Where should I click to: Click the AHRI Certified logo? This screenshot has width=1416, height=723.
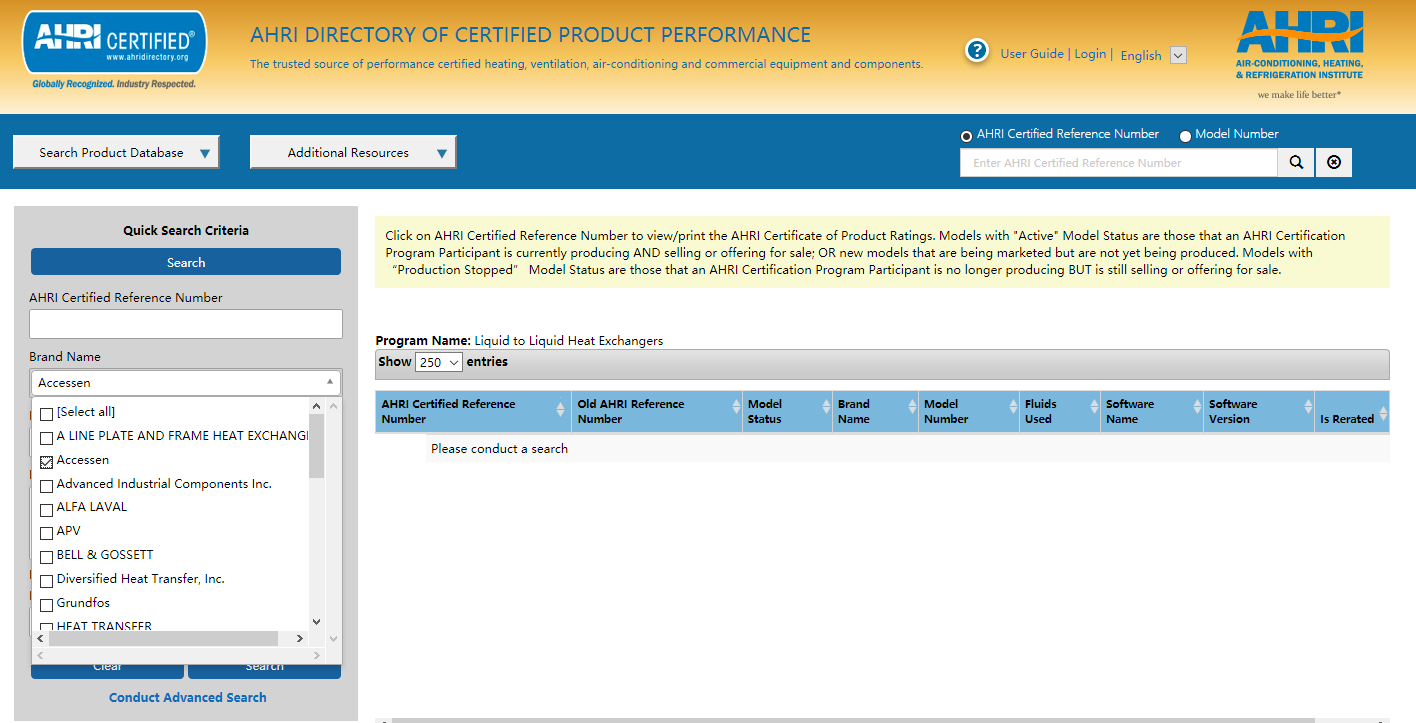tap(114, 48)
